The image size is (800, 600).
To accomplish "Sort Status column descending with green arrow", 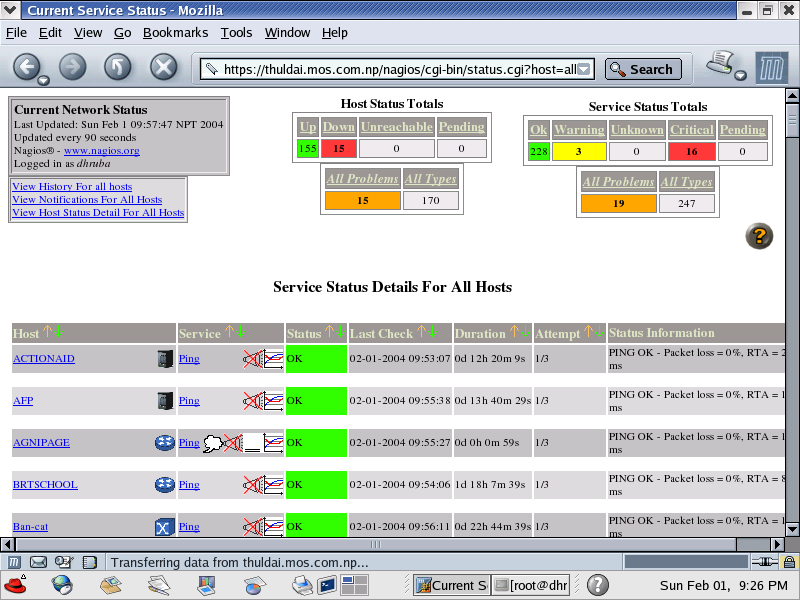I will pos(341,332).
